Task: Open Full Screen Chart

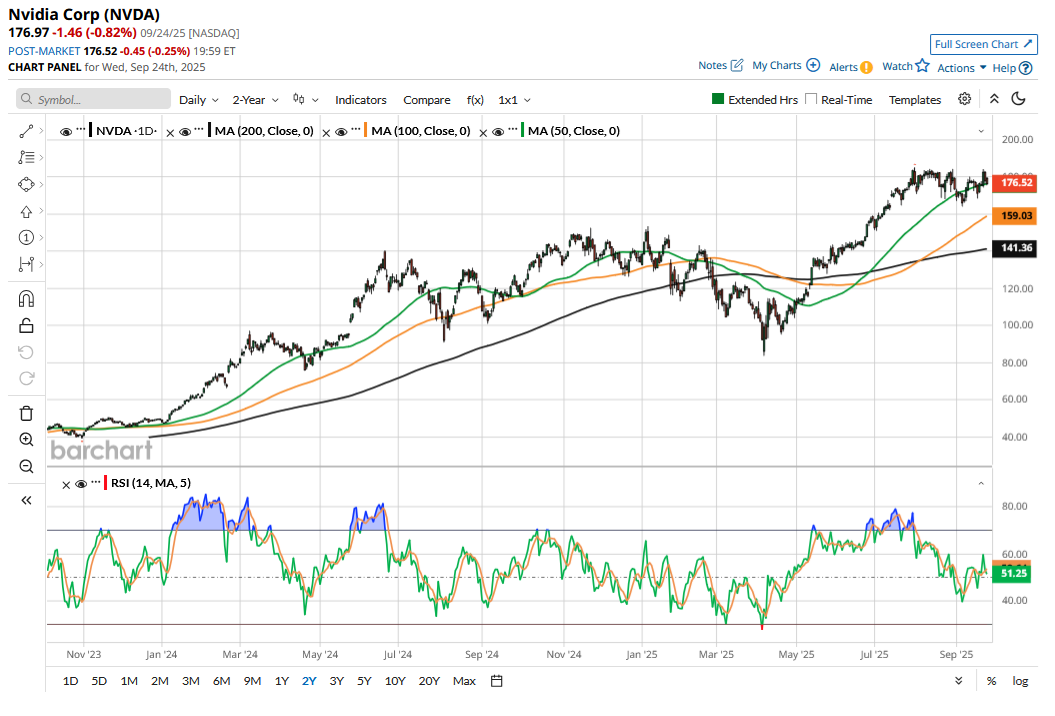Action: [x=984, y=44]
